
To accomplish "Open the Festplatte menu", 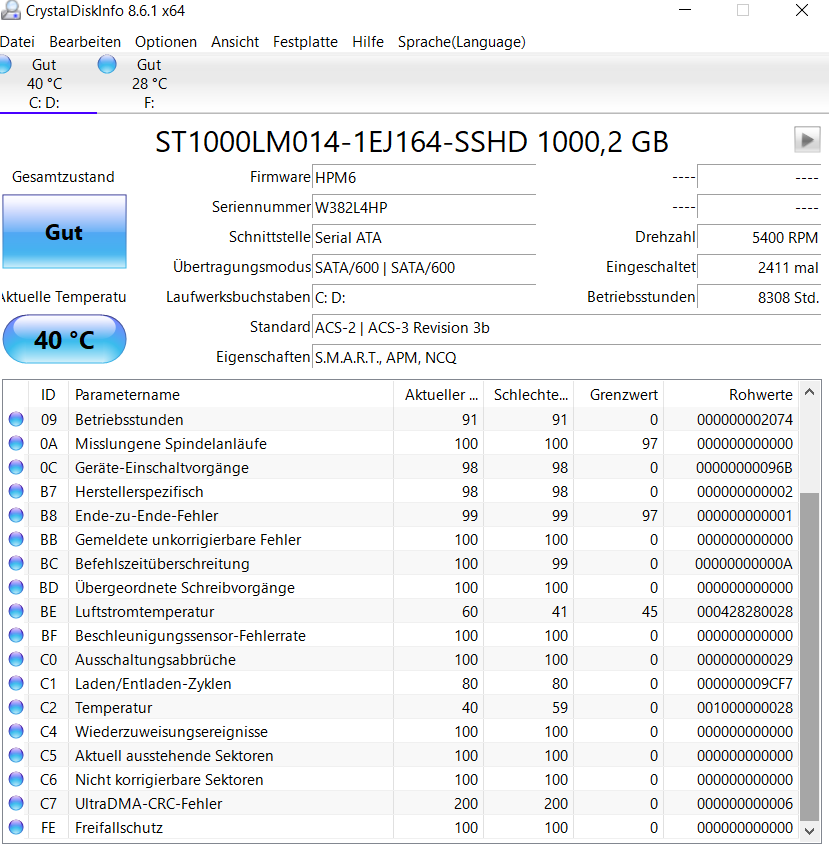I will tap(305, 42).
